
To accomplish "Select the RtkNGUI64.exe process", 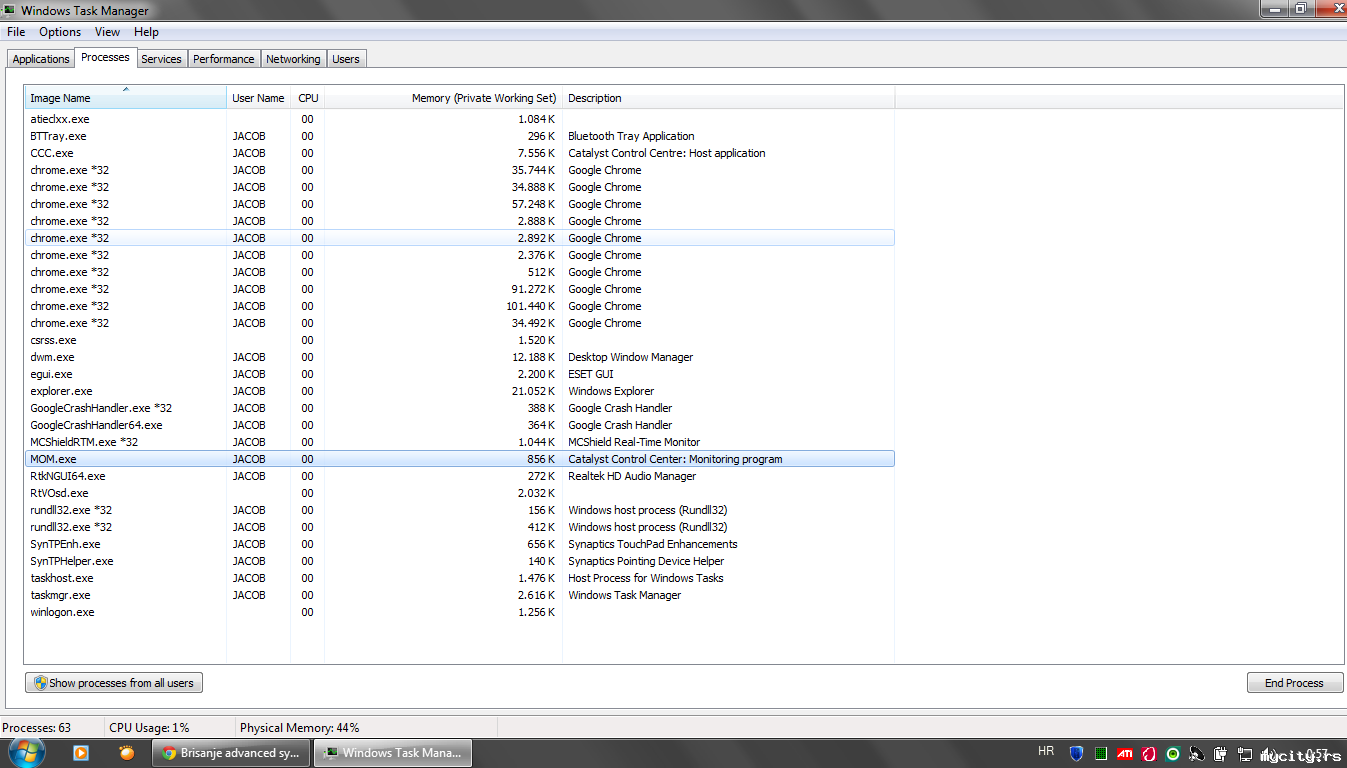I will click(460, 476).
